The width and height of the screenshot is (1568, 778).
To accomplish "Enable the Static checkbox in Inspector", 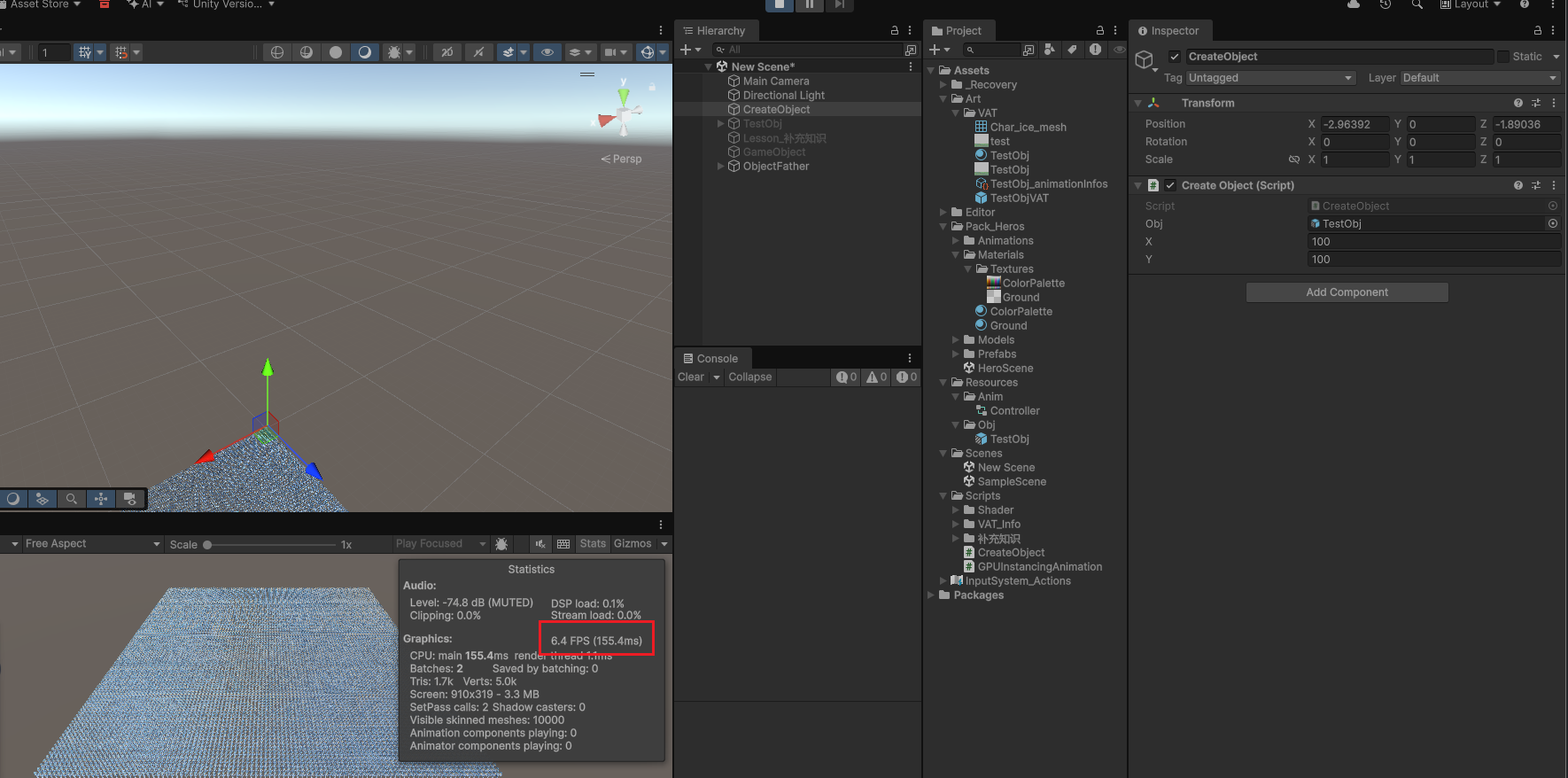I will [x=1503, y=57].
